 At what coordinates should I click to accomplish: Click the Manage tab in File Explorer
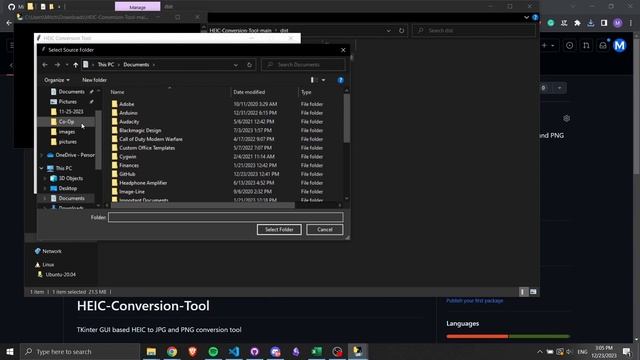(x=138, y=7)
